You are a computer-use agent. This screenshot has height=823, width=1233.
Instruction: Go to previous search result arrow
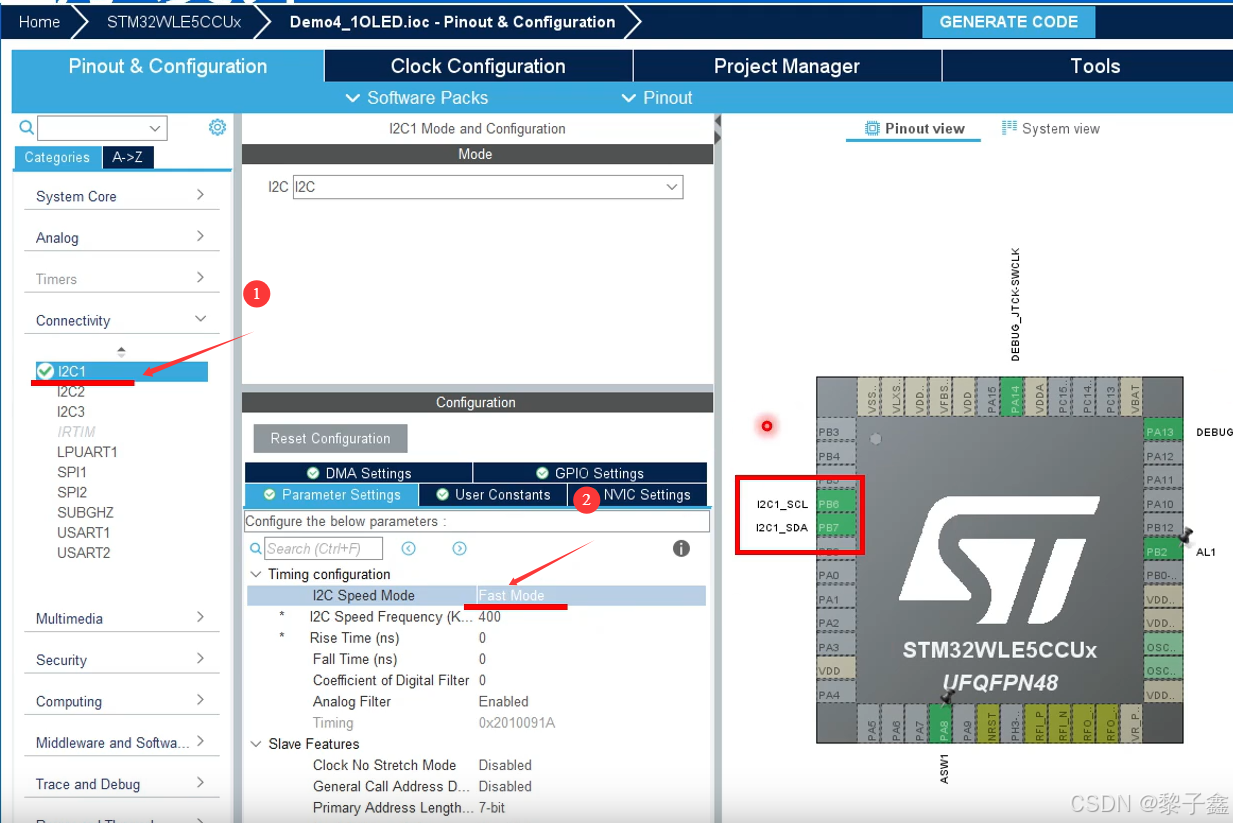(408, 548)
